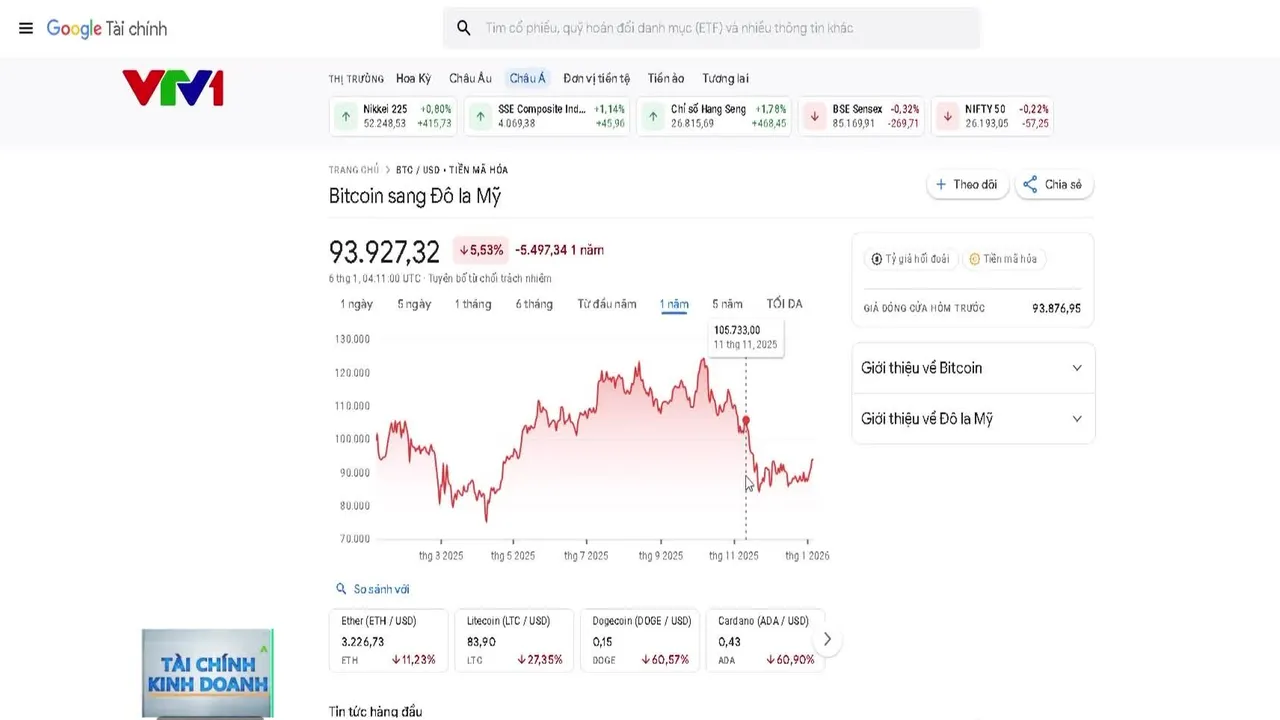Open the Tiền ảo market tab

point(665,79)
